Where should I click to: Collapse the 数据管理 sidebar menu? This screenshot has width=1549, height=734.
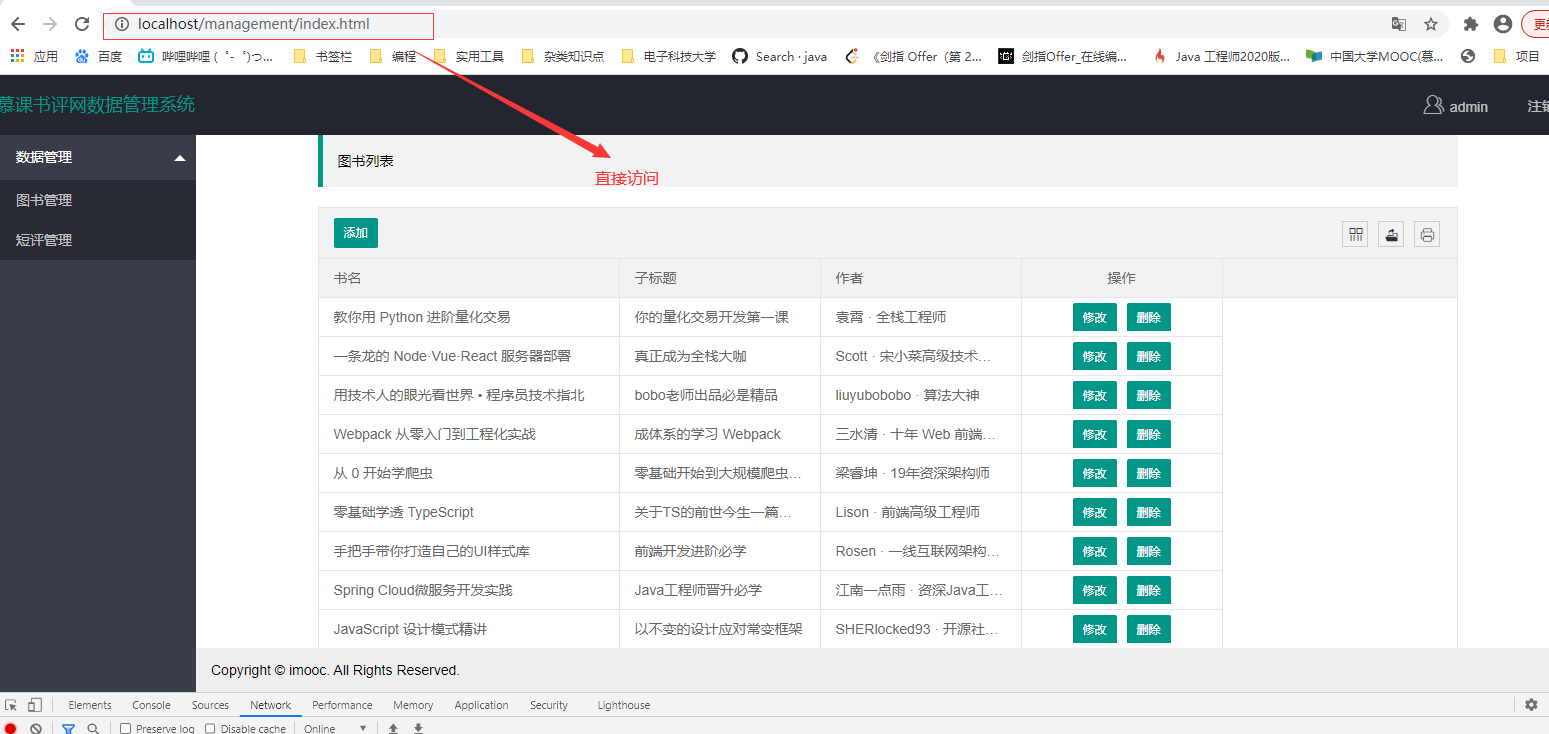(x=98, y=157)
